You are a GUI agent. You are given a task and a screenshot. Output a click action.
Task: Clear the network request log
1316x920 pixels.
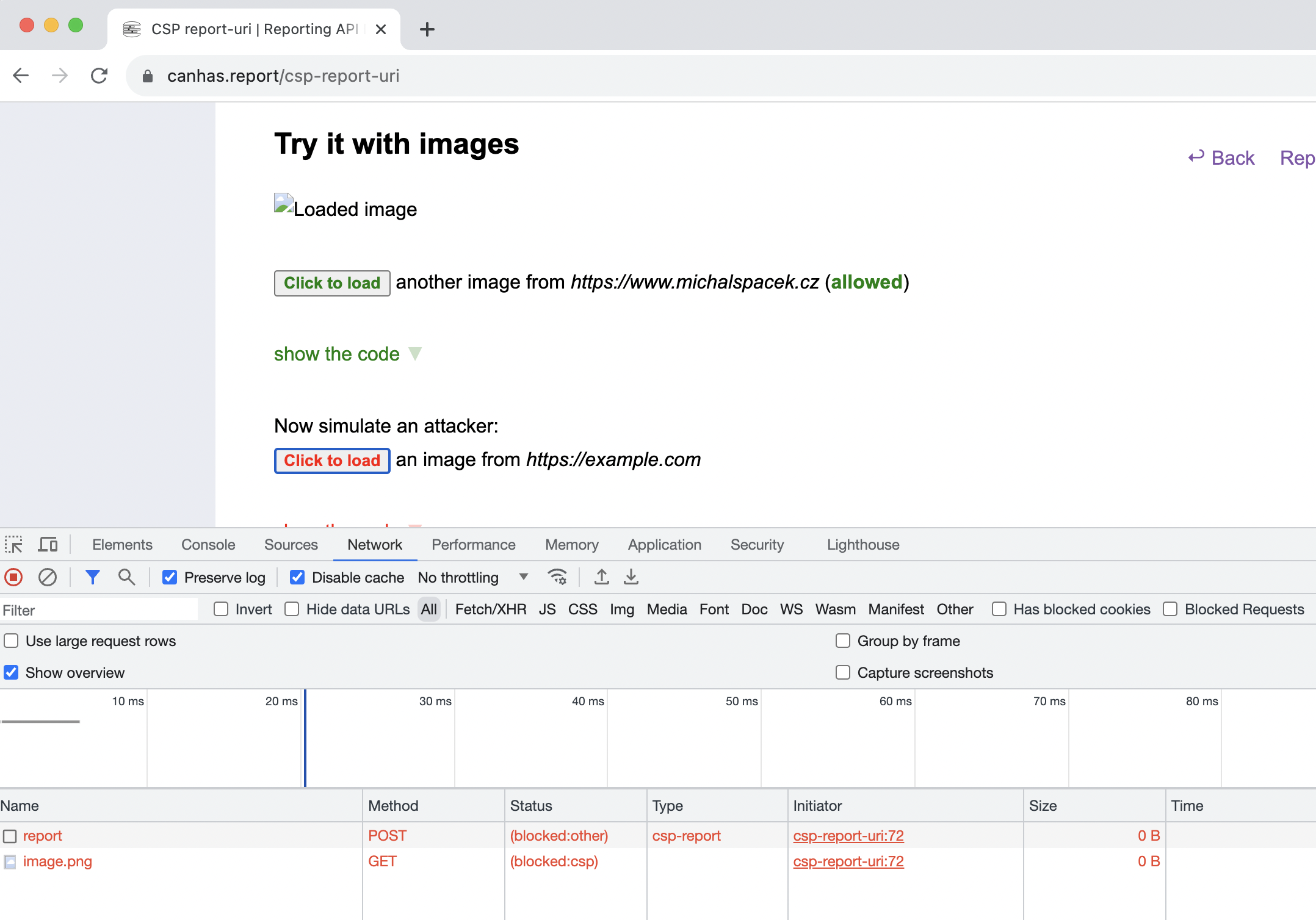coord(48,577)
